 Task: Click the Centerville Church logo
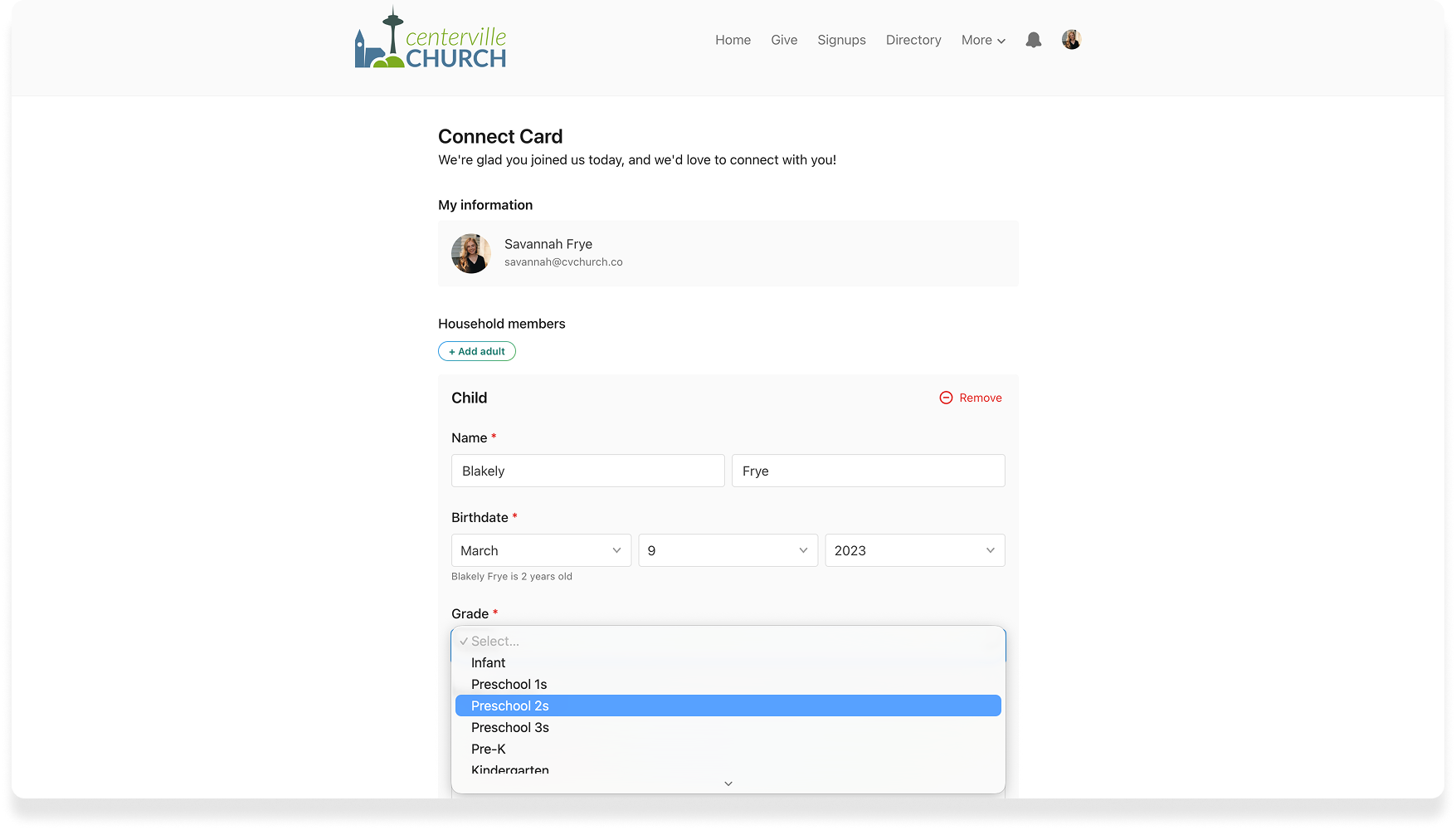tap(430, 39)
